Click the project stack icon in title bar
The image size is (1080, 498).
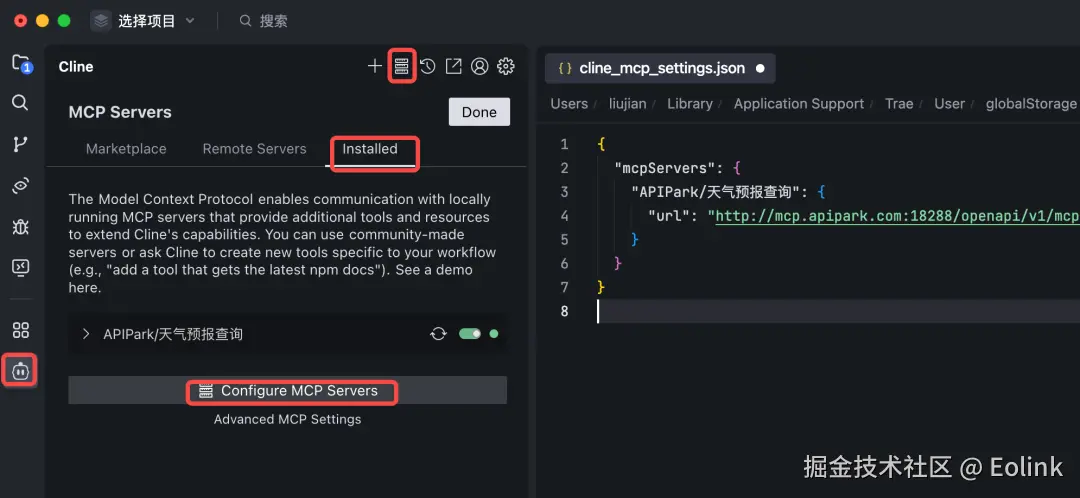pos(101,21)
